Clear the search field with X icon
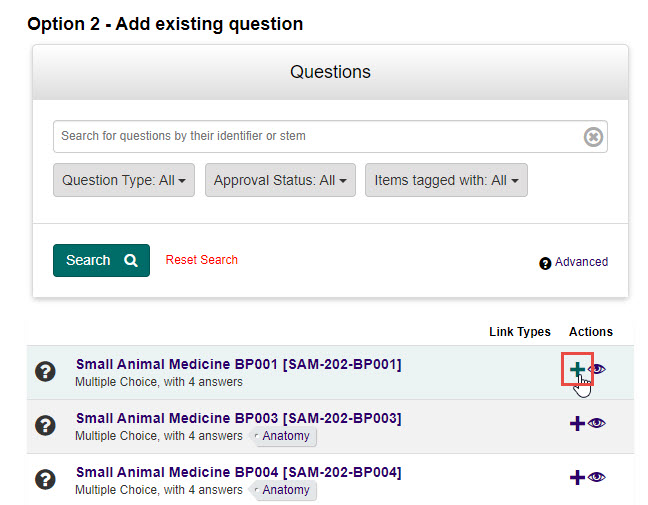The image size is (648, 505). tap(593, 137)
